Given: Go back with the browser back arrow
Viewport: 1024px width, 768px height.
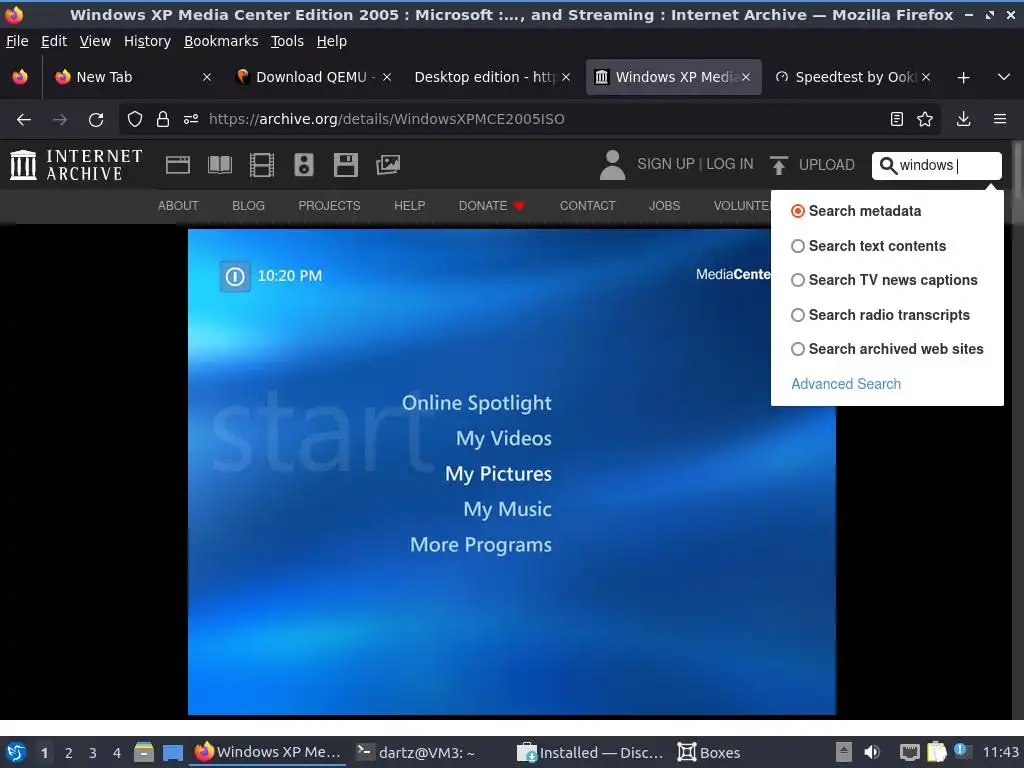Looking at the screenshot, I should tap(24, 119).
